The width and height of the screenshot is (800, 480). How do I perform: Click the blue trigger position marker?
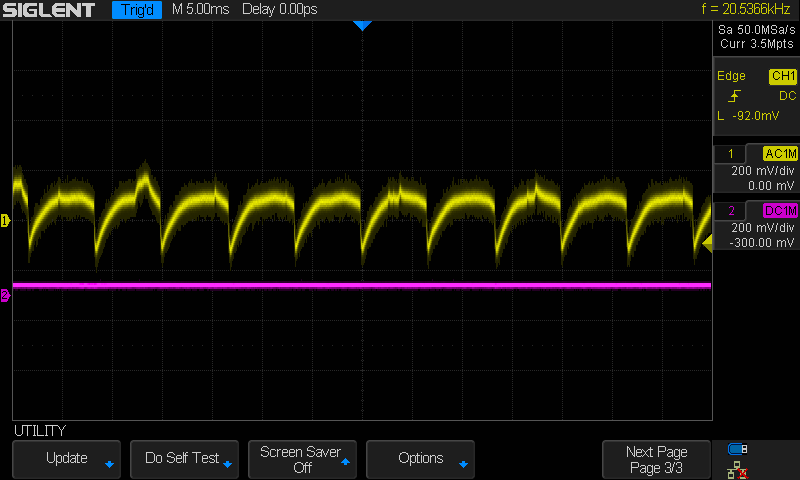(x=362, y=26)
